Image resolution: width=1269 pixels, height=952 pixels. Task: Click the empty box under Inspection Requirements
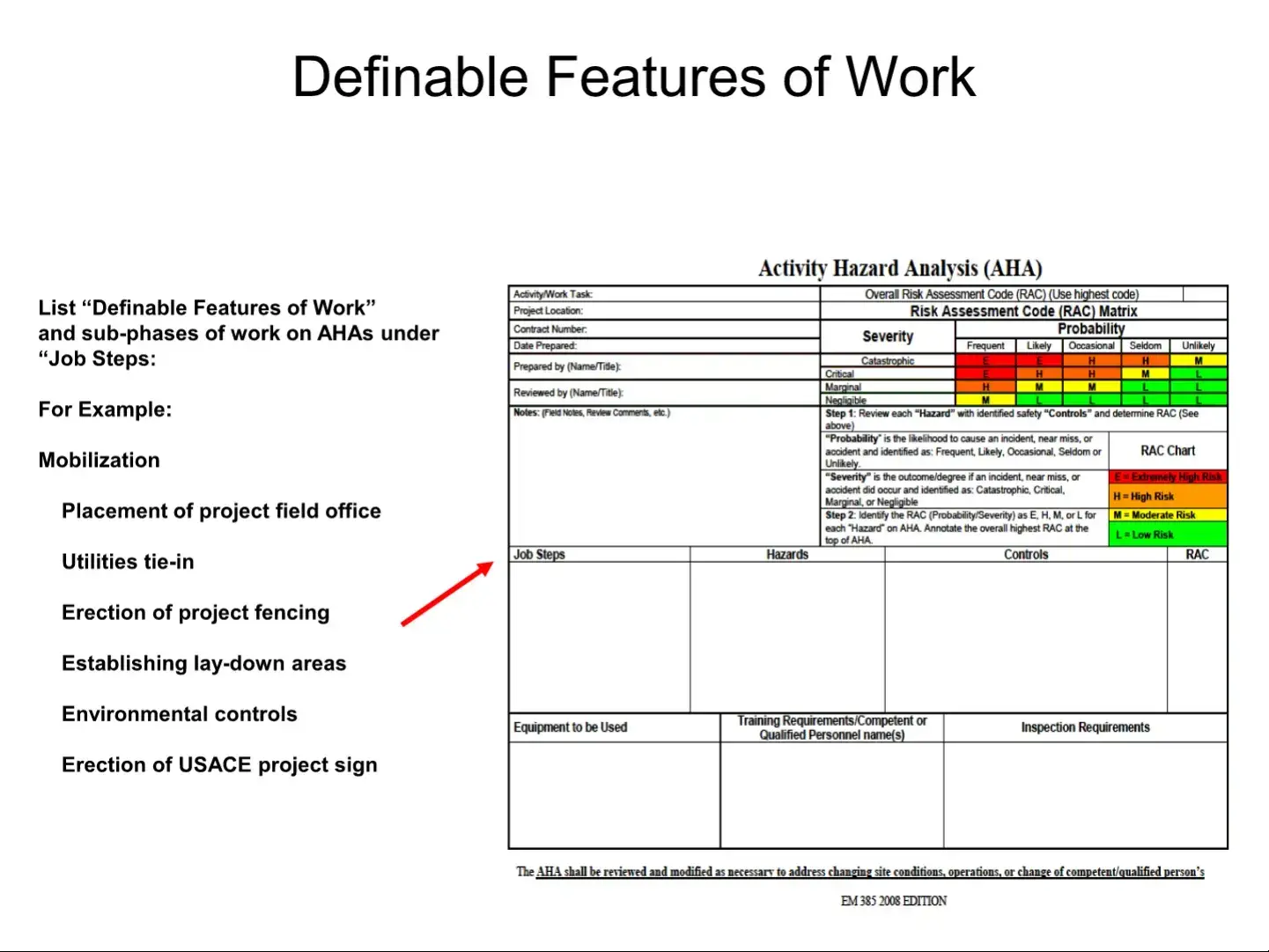click(1085, 794)
